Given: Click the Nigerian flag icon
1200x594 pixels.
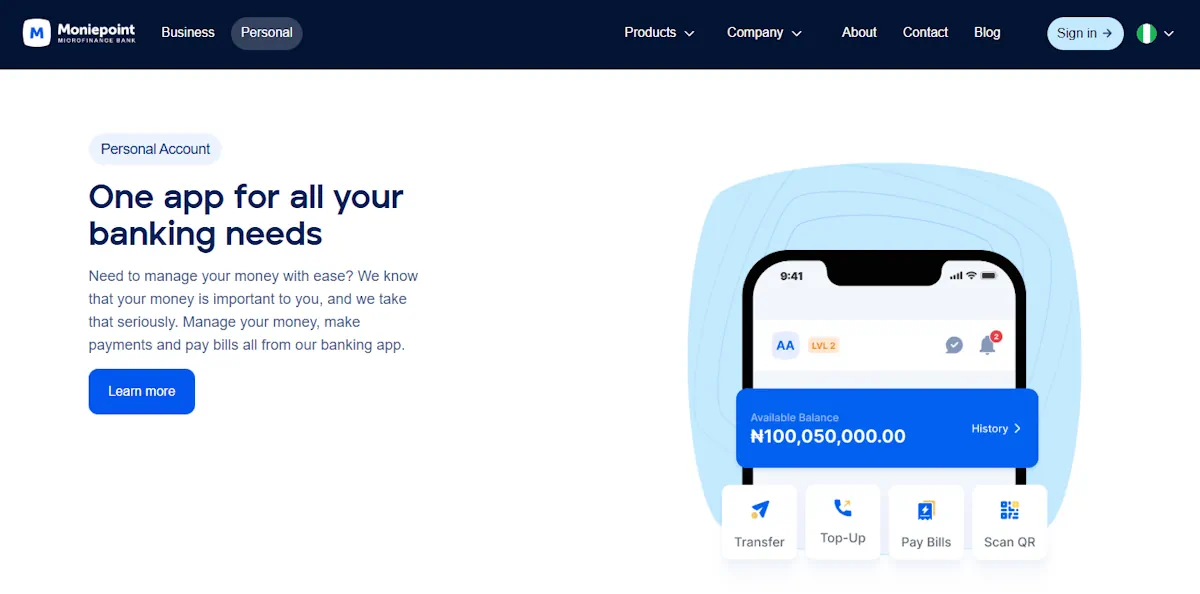Looking at the screenshot, I should coord(1146,32).
